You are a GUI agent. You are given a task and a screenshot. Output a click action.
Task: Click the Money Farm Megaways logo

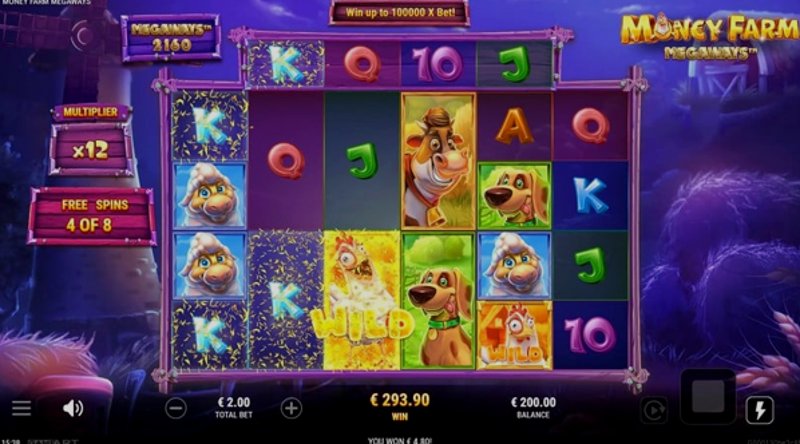pos(709,36)
